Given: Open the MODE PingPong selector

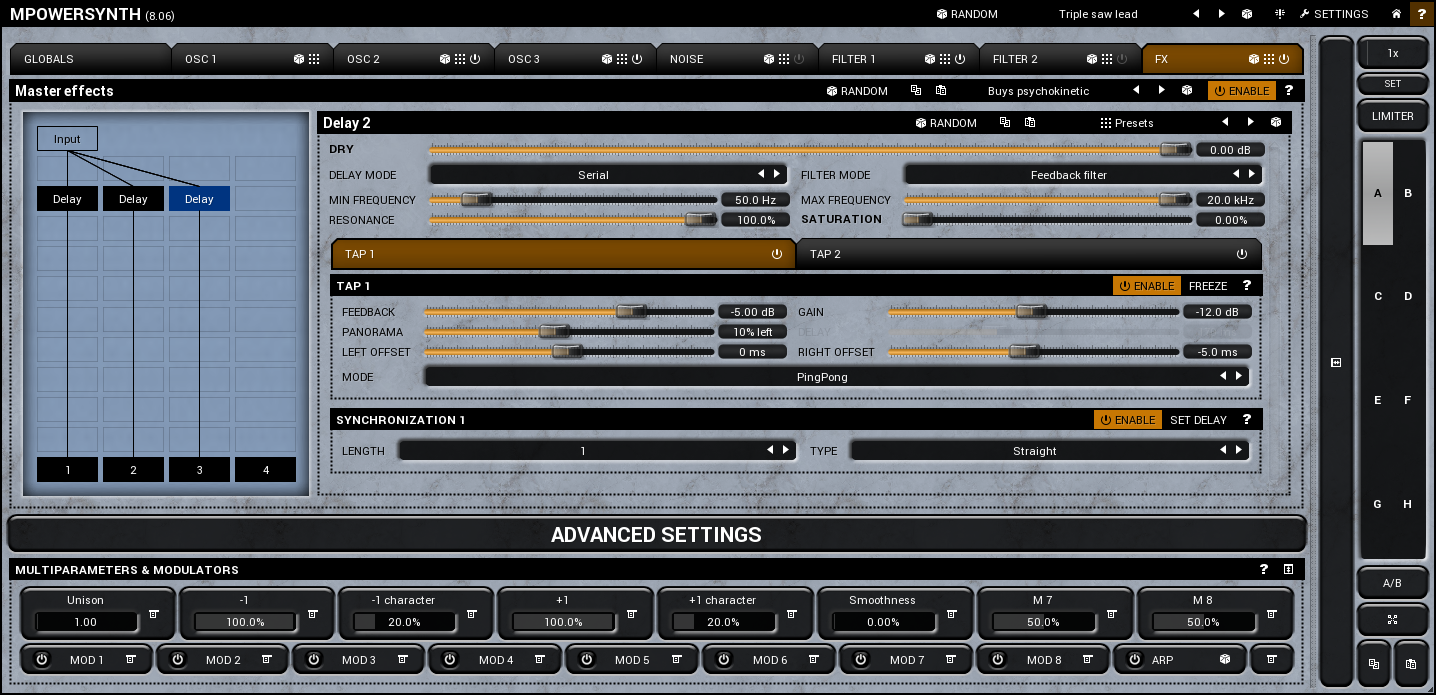Looking at the screenshot, I should coord(820,377).
